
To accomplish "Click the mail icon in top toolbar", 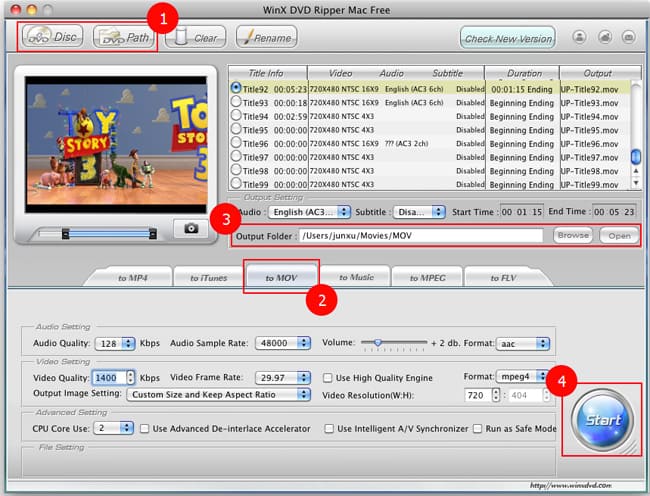I will tap(629, 37).
